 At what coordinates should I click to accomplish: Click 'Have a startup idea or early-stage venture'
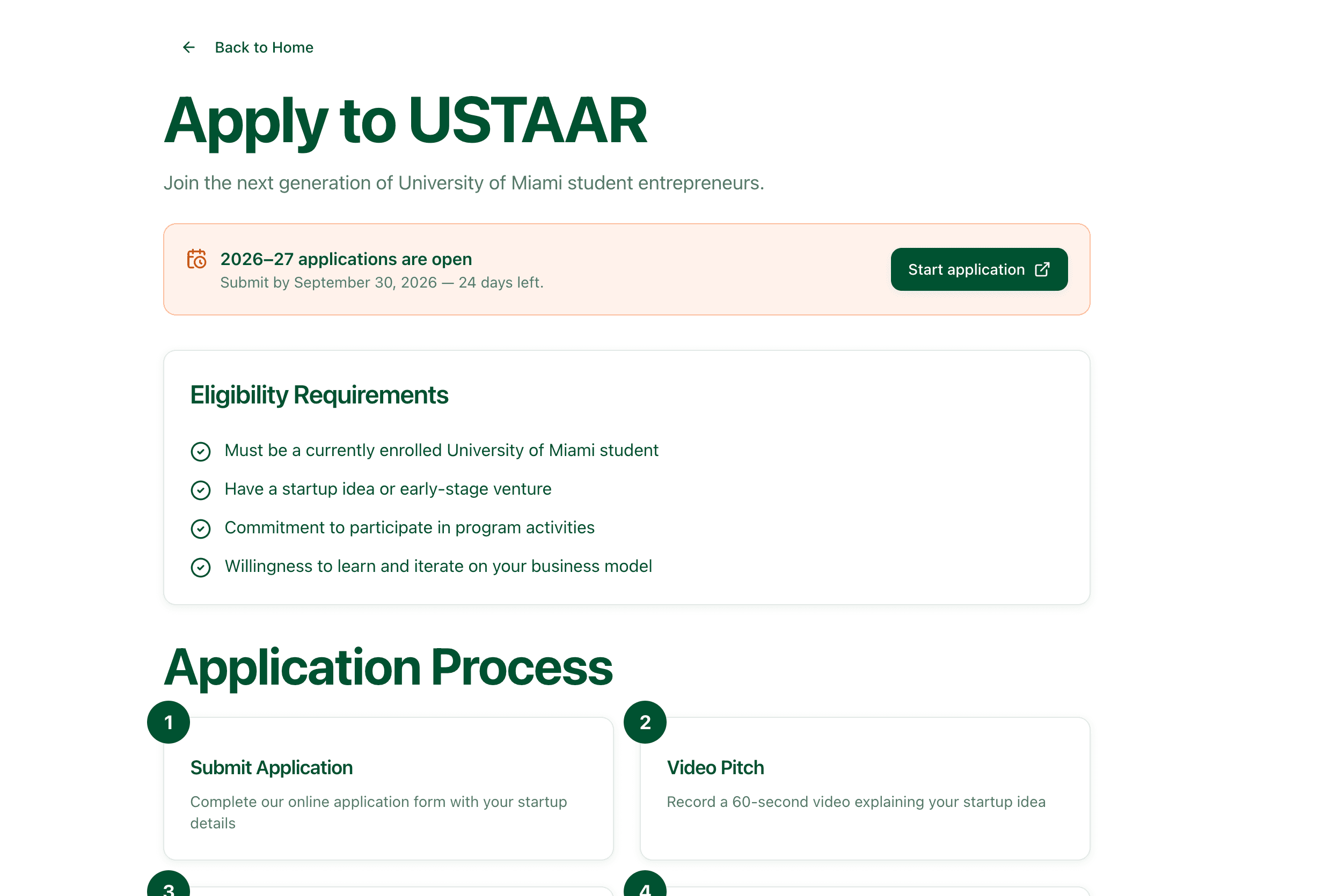(388, 489)
